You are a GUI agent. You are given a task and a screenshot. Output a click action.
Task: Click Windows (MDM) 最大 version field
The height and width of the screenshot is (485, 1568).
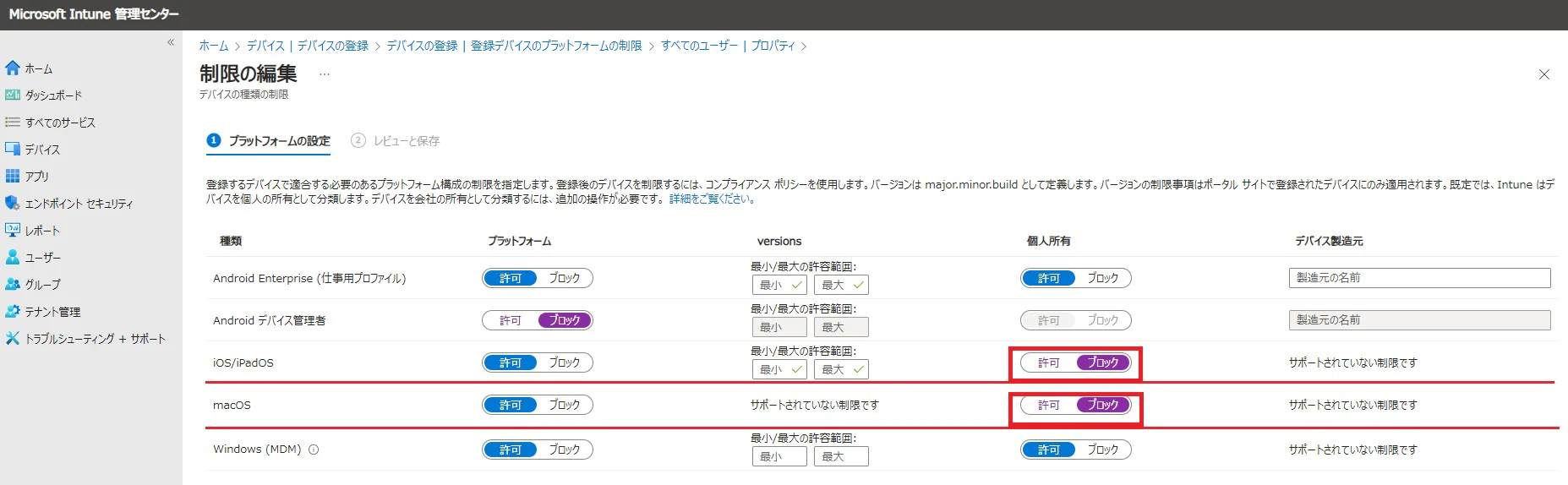coord(841,456)
